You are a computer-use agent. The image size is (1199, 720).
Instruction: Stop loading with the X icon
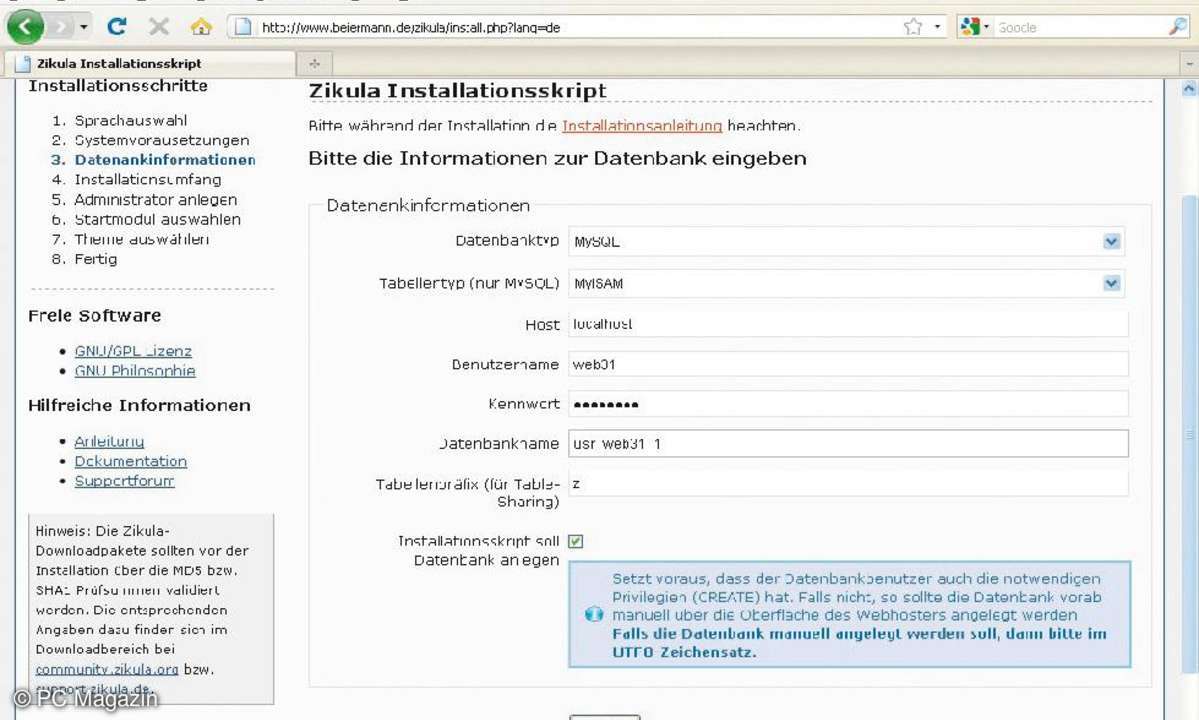tap(158, 27)
